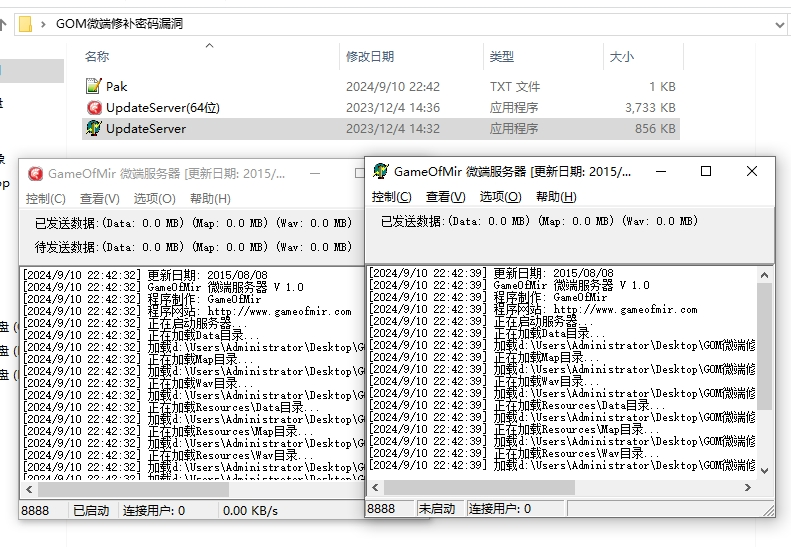Open 查看(V) menu in the front window
This screenshot has height=547, width=791.
(445, 196)
